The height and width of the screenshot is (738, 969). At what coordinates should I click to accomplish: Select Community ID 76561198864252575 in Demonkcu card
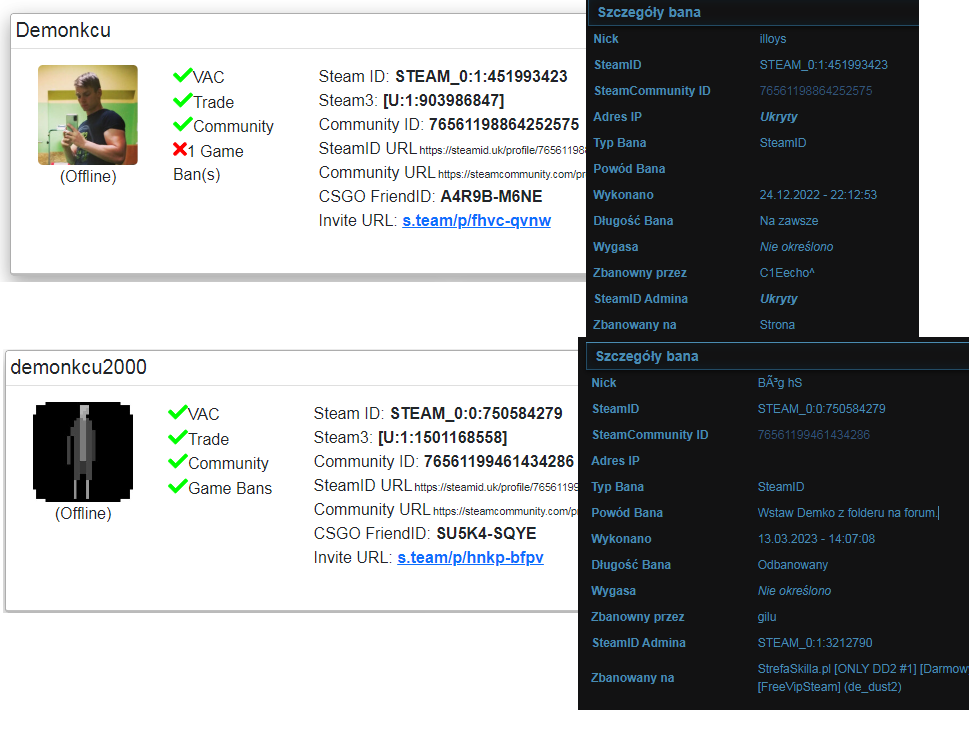[504, 125]
